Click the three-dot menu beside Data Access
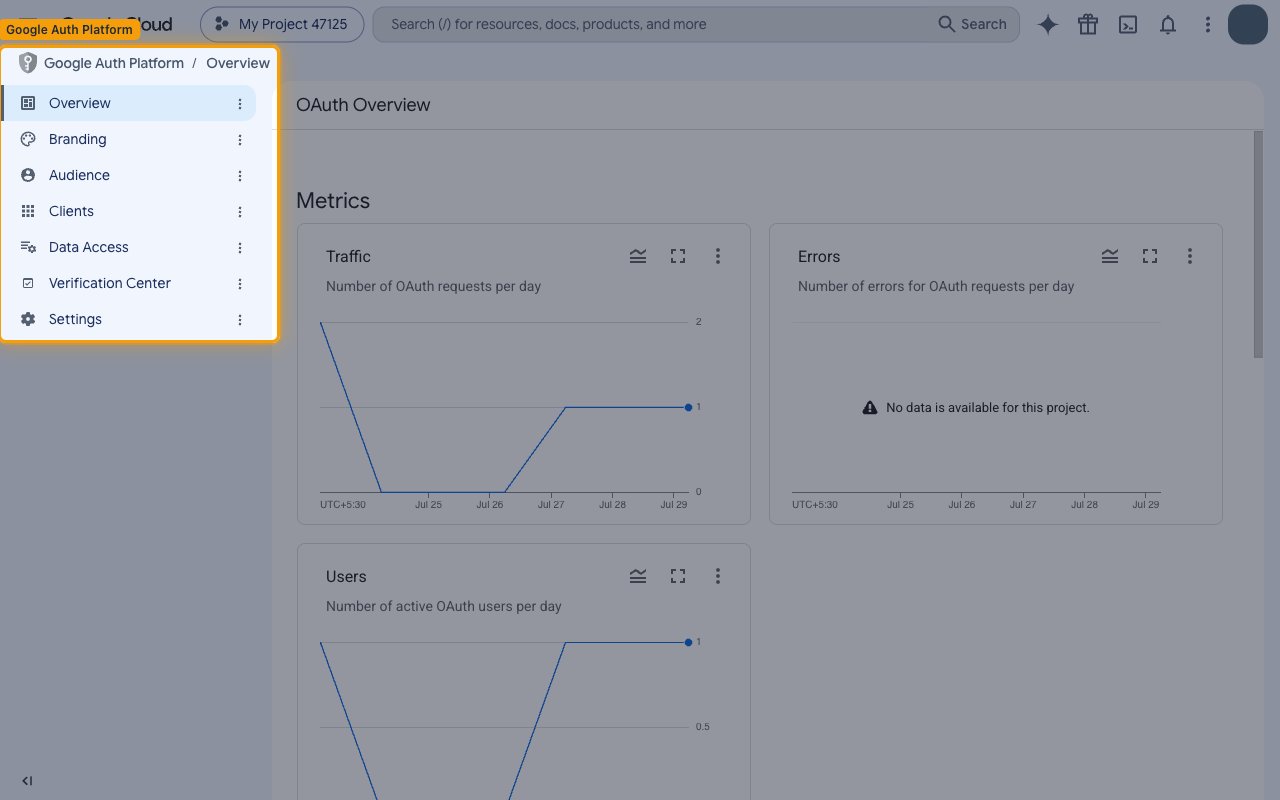 point(240,248)
